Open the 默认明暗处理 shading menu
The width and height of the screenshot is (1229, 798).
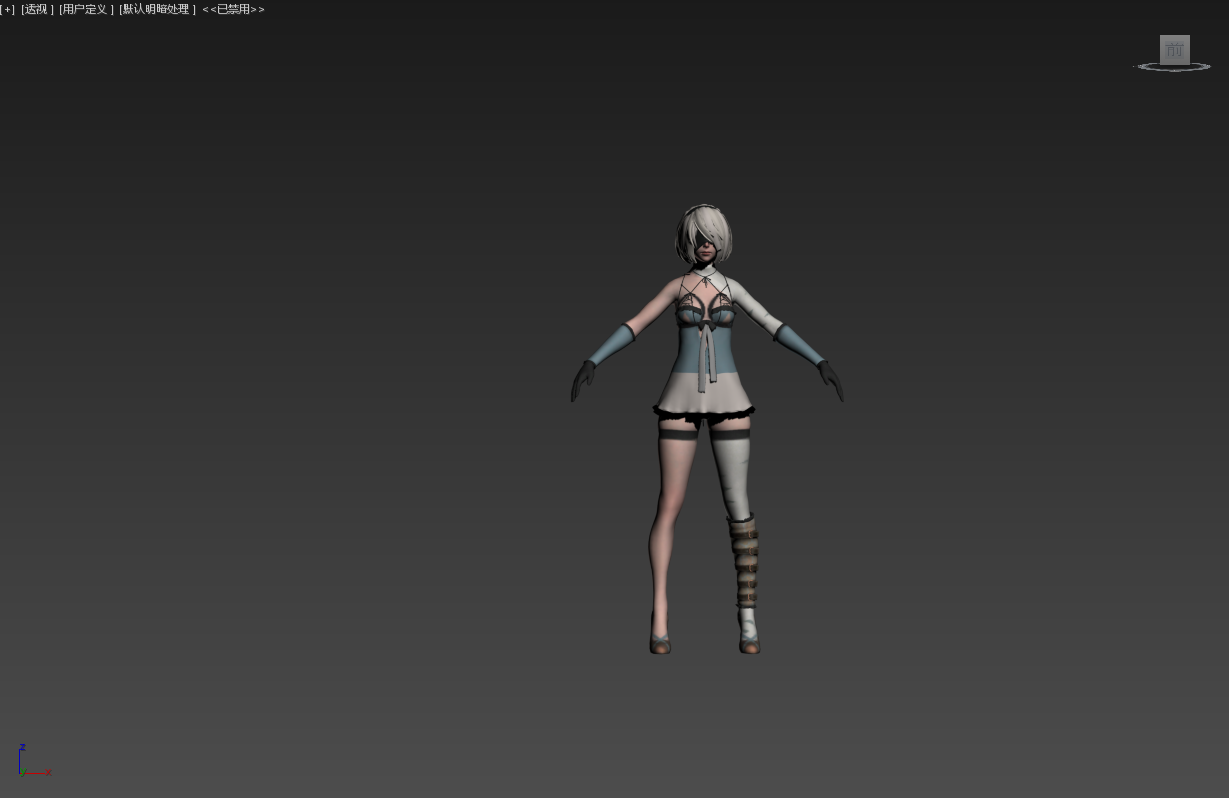[x=157, y=9]
